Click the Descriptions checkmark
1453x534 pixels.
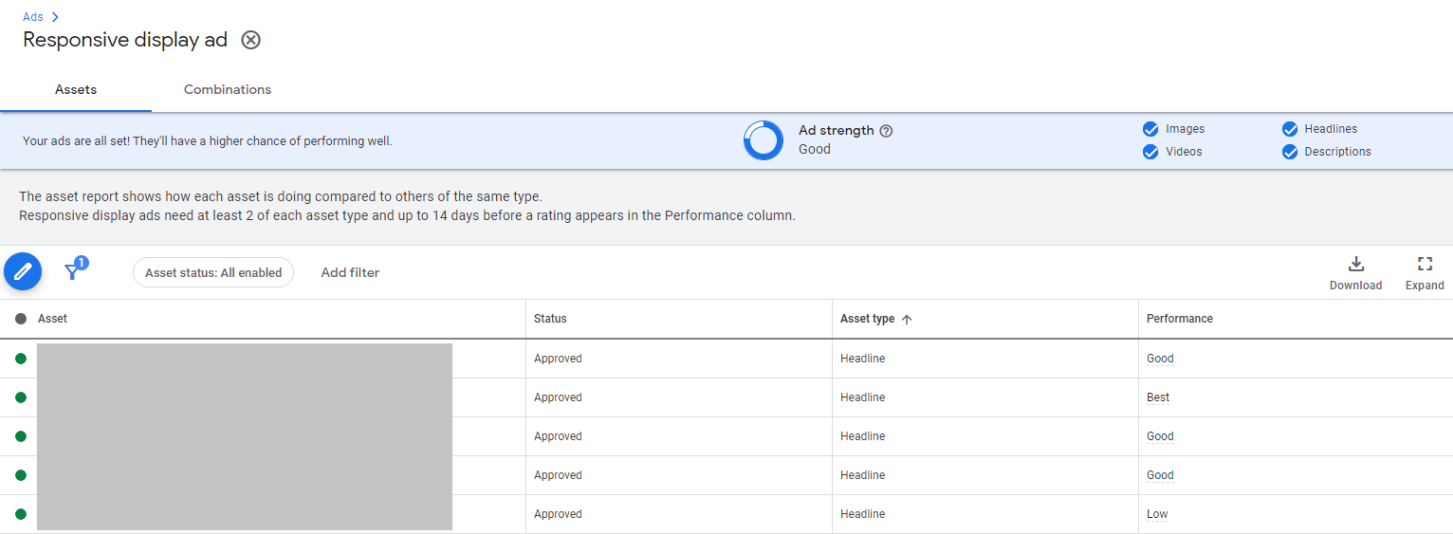1289,152
